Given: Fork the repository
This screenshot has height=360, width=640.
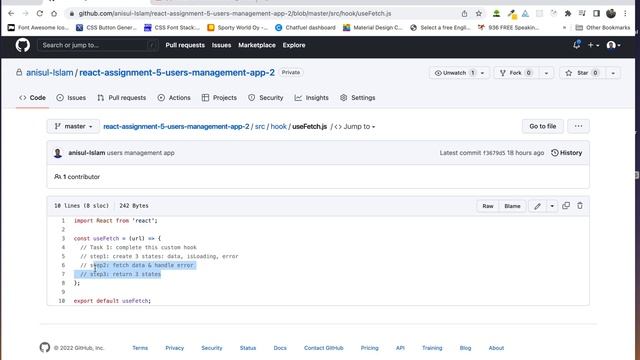Looking at the screenshot, I should click(516, 73).
